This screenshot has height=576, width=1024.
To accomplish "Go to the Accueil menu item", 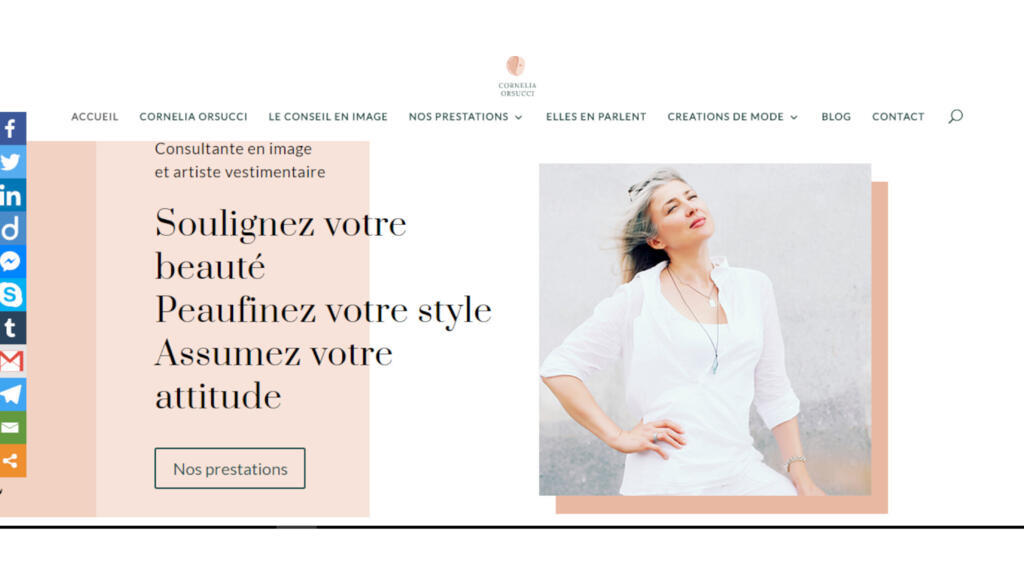I will click(x=95, y=117).
